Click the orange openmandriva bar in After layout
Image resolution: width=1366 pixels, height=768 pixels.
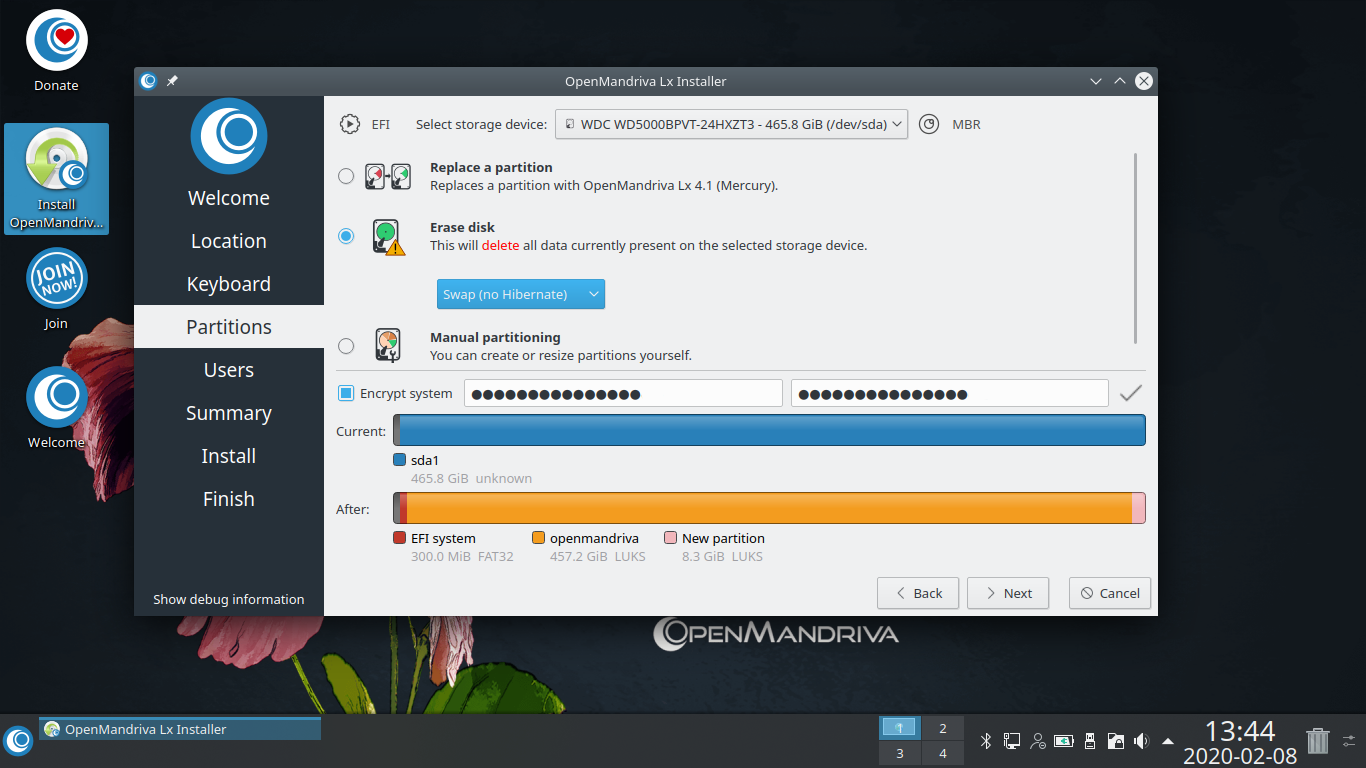pos(769,508)
